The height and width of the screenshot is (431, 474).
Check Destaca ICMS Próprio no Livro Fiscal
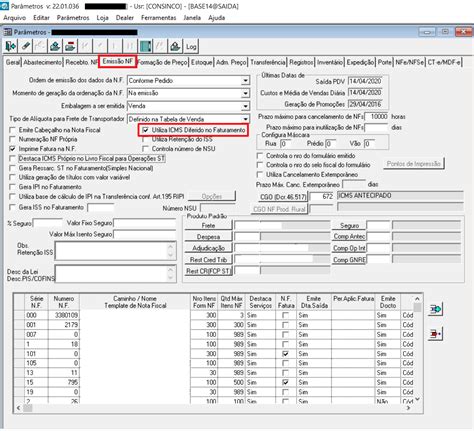click(x=13, y=158)
